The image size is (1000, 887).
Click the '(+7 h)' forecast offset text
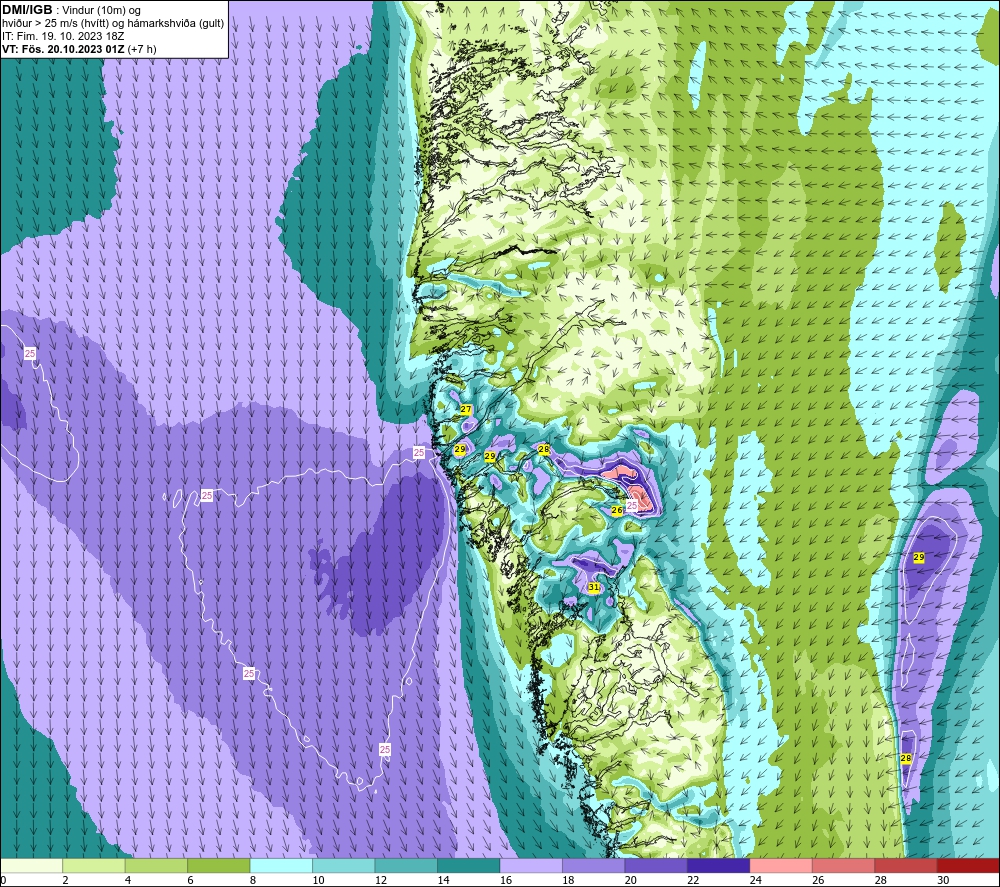point(142,49)
